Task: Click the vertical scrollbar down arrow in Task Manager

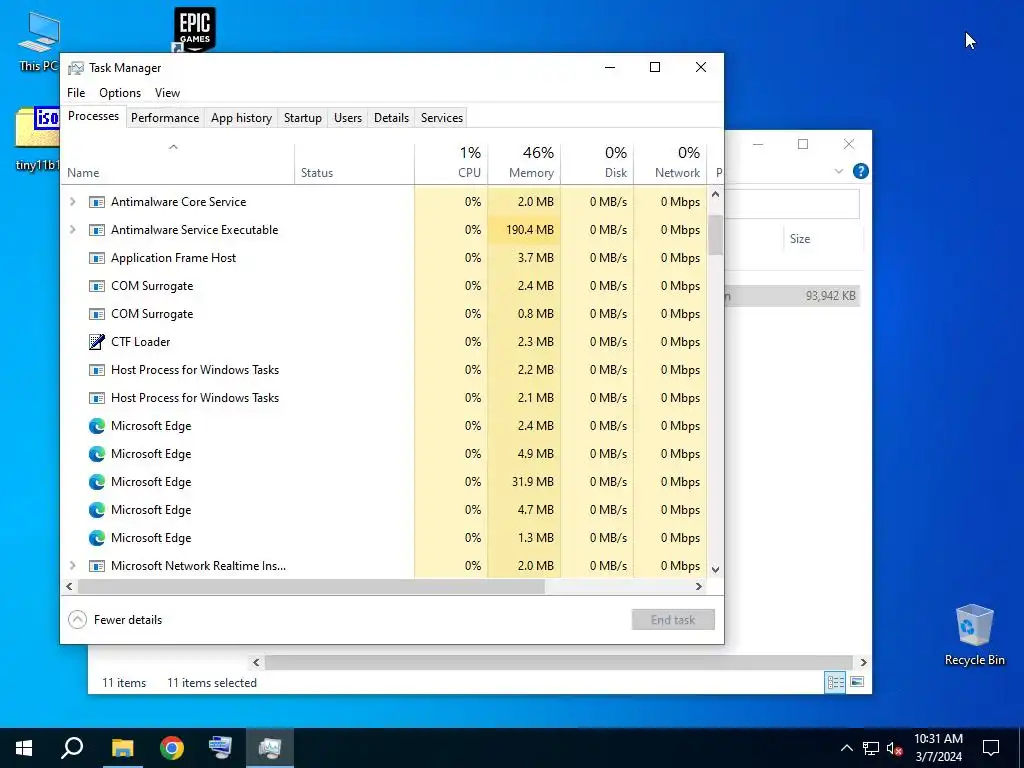Action: point(715,569)
